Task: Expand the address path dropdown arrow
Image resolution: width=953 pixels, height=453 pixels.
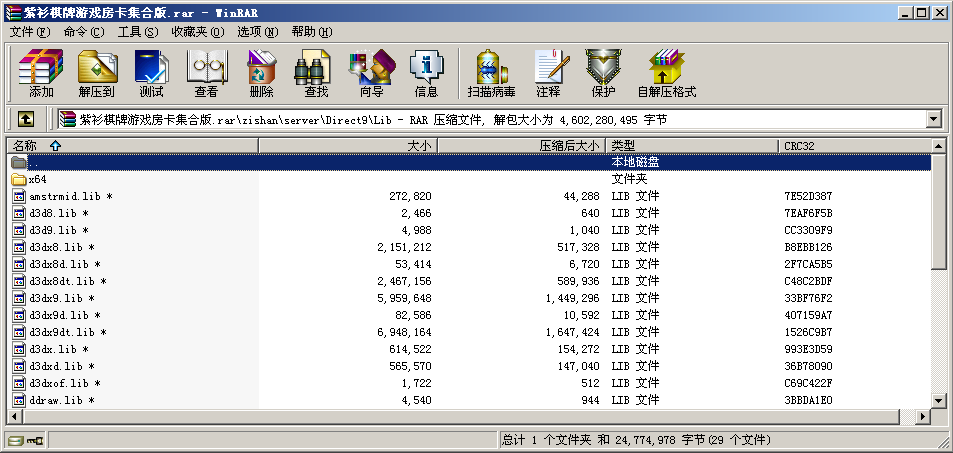Action: [934, 119]
